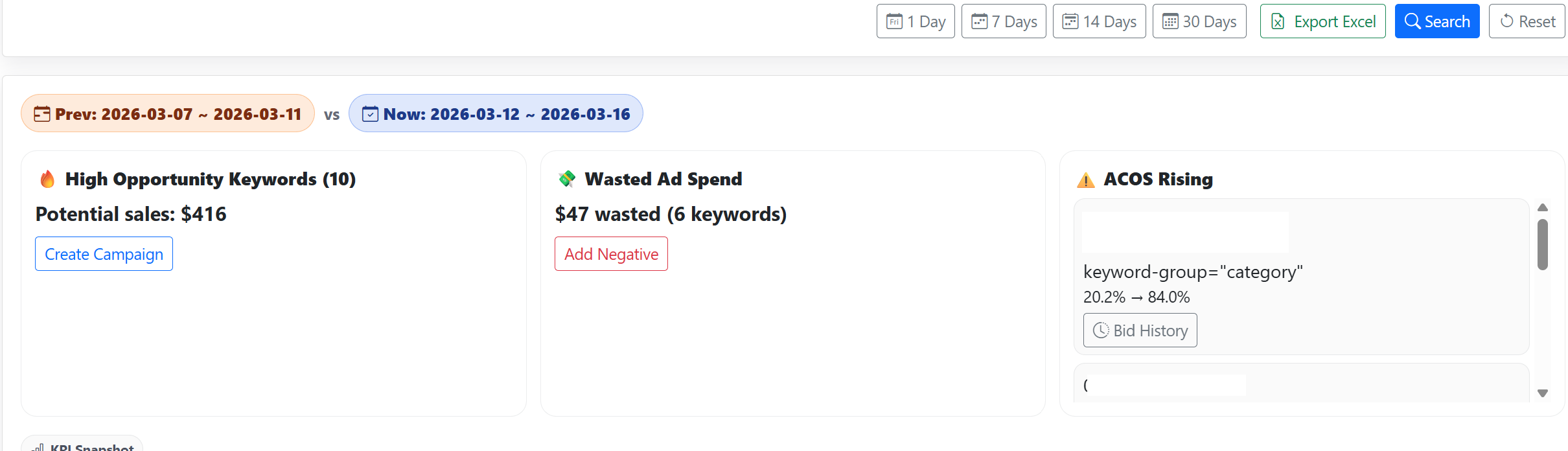The width and height of the screenshot is (1568, 451).
Task: Click the 7 Days calendar icon
Action: pos(979,21)
